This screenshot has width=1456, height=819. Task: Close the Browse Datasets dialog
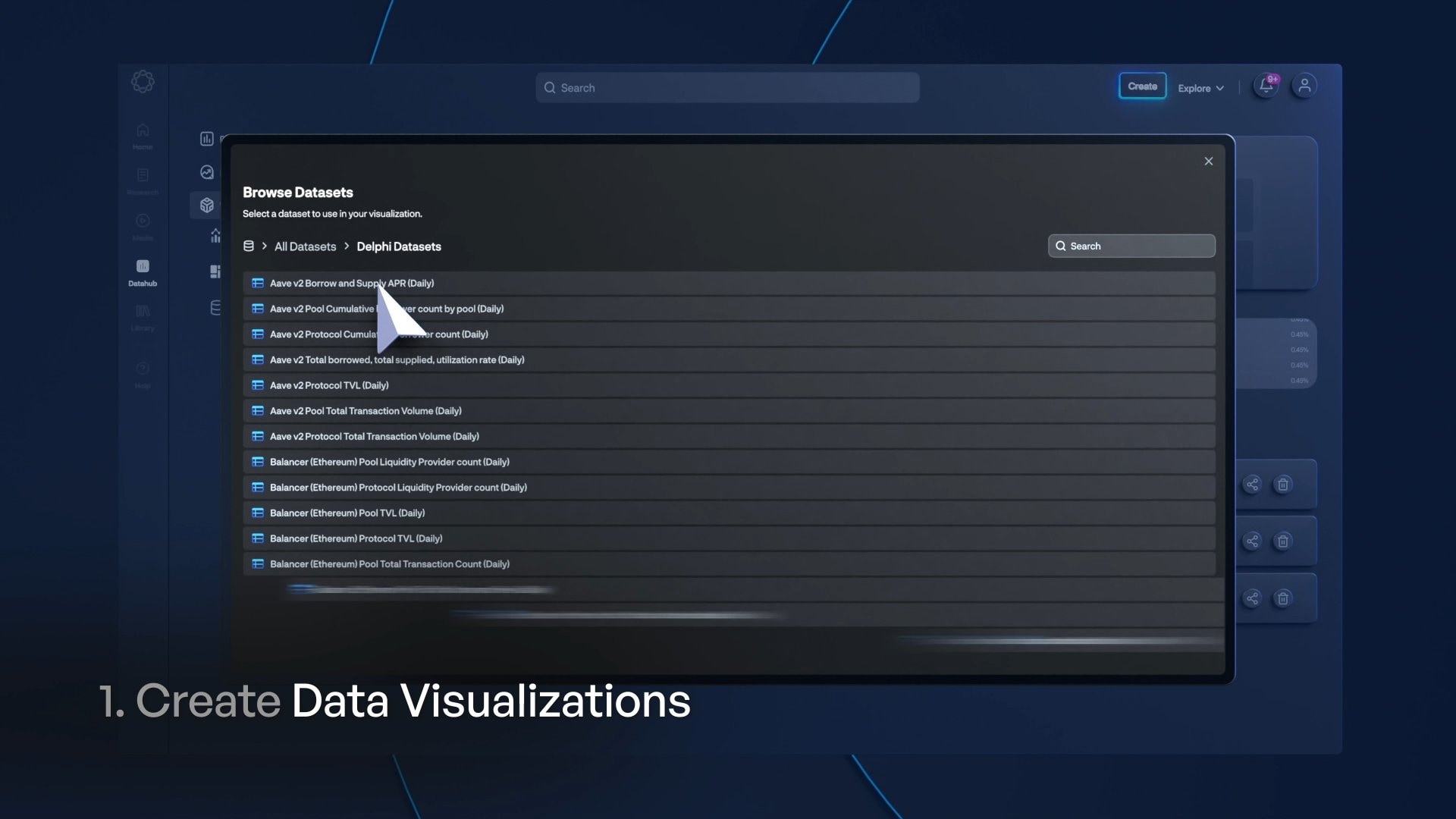coord(1209,162)
